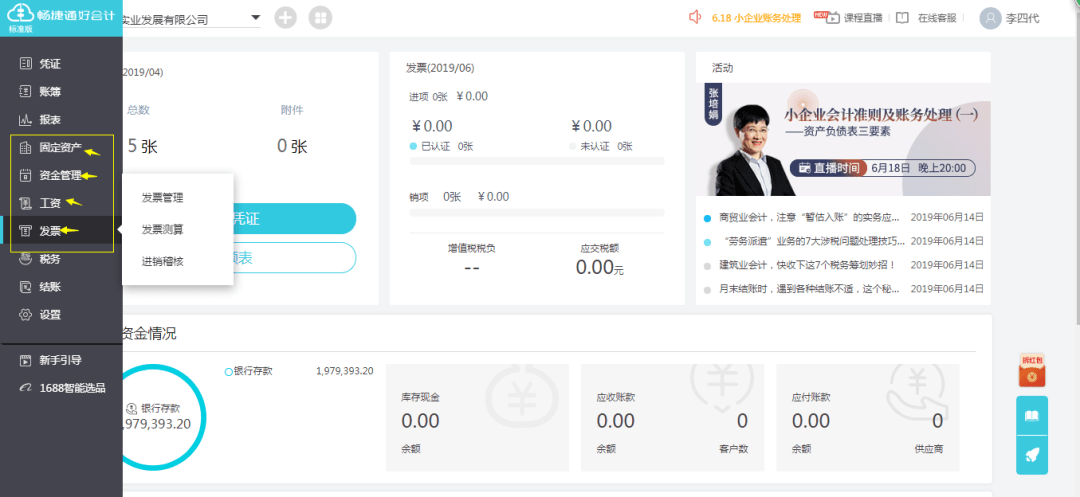The image size is (1080, 497).
Task: Open the 设置 settings gear icon
Action: (26, 314)
